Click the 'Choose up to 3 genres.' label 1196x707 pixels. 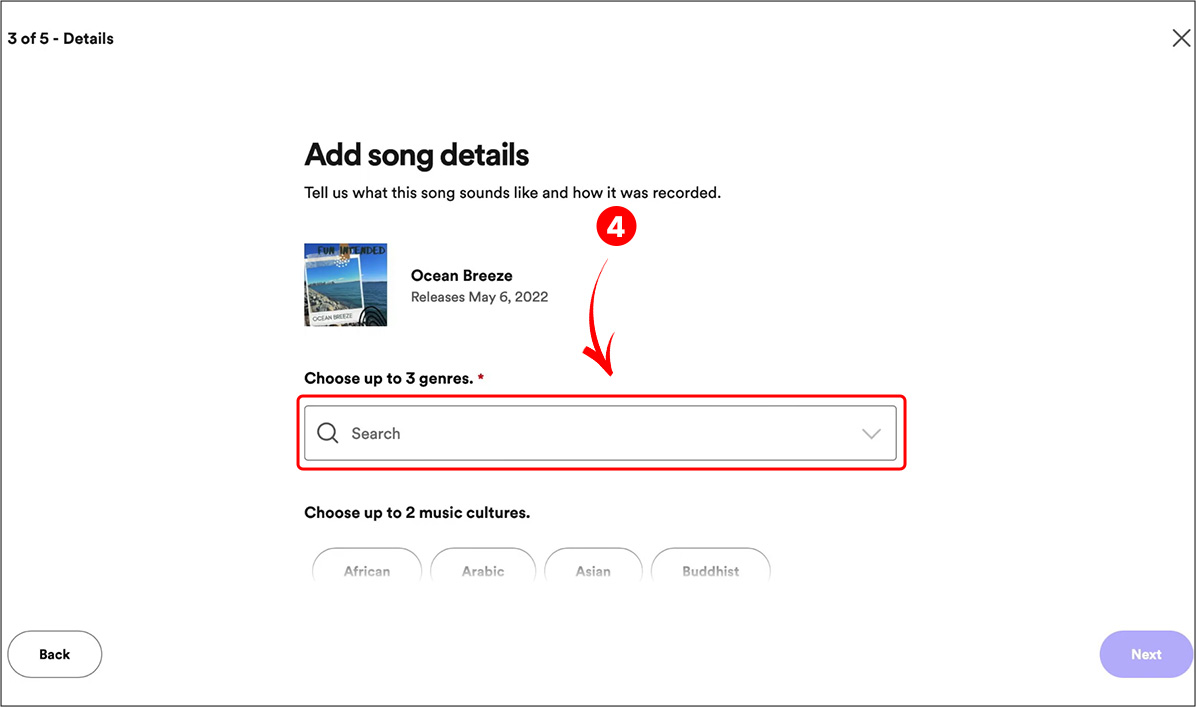[389, 378]
